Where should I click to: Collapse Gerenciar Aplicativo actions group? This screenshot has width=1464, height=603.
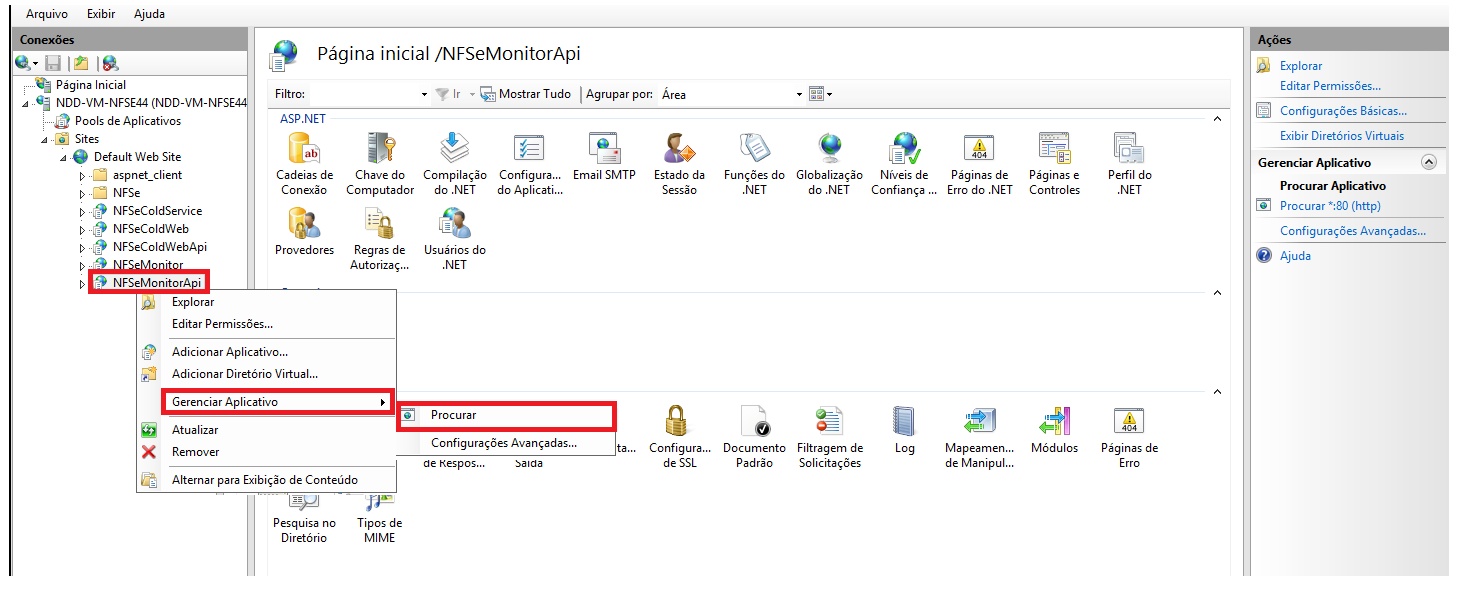tap(1428, 162)
